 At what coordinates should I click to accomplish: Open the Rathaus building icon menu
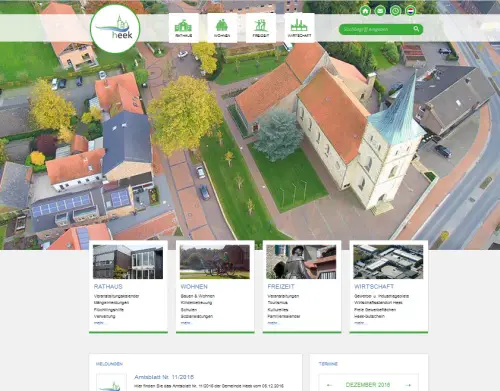pyautogui.click(x=184, y=28)
